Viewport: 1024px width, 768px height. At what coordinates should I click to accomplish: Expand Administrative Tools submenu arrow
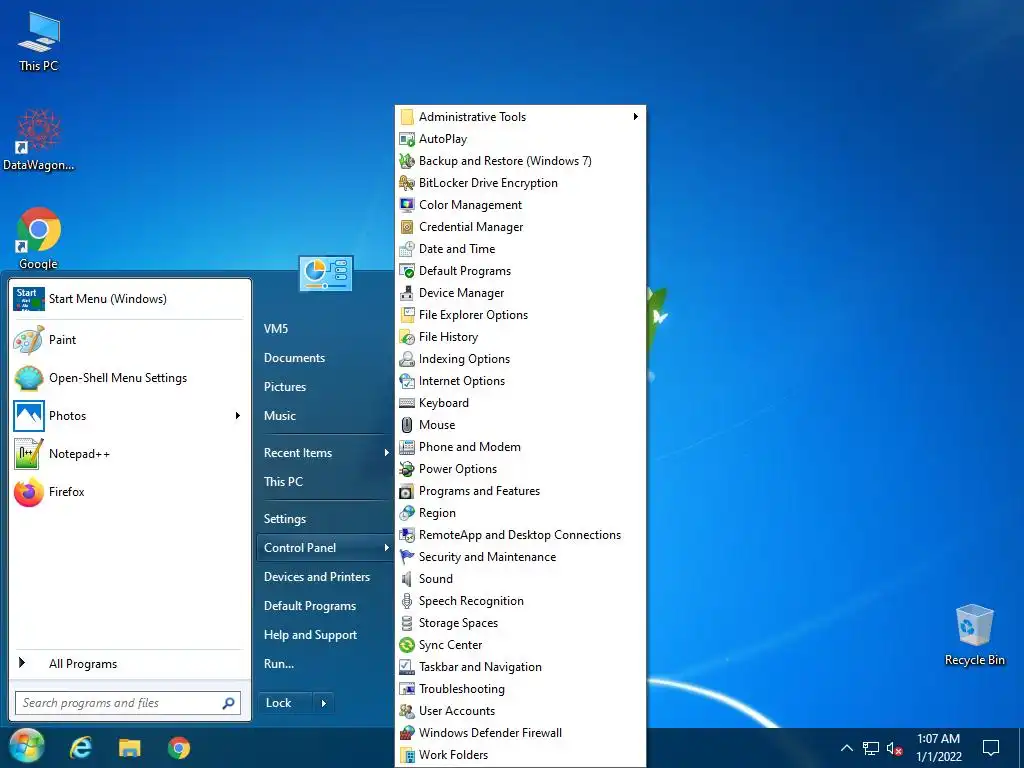point(635,116)
